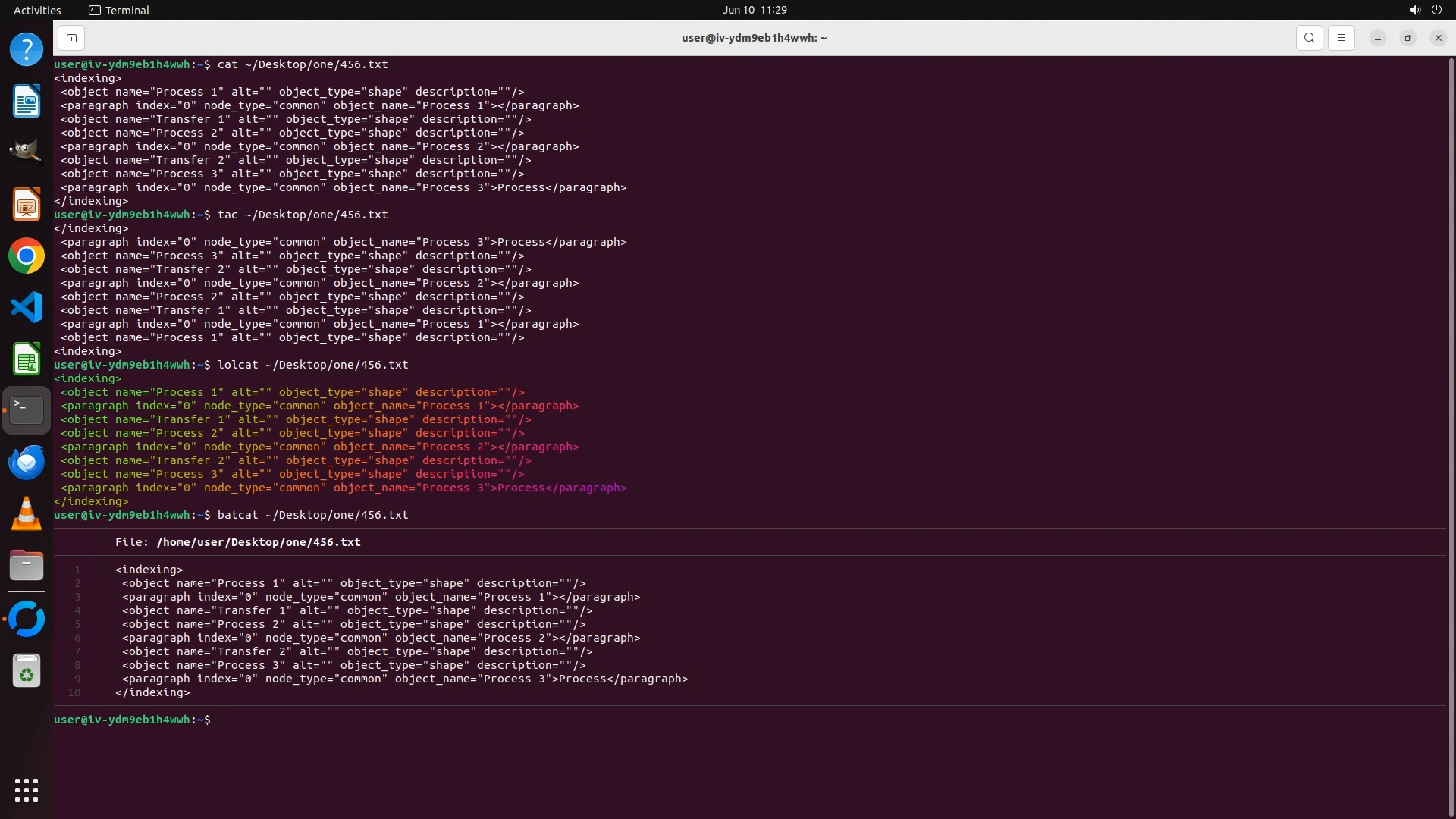Viewport: 1456px width, 819px height.
Task: Open the Files manager from the dock
Action: (x=27, y=566)
